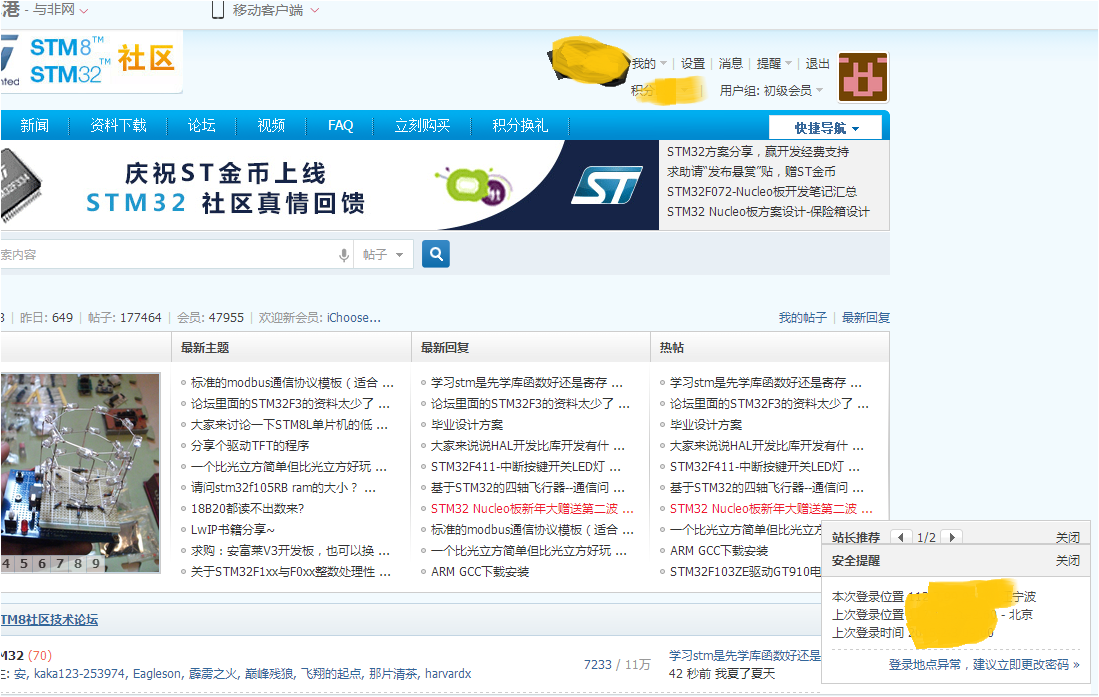Click moderator Eagleson link
Screen dimensions: 1099x697
pos(157,674)
